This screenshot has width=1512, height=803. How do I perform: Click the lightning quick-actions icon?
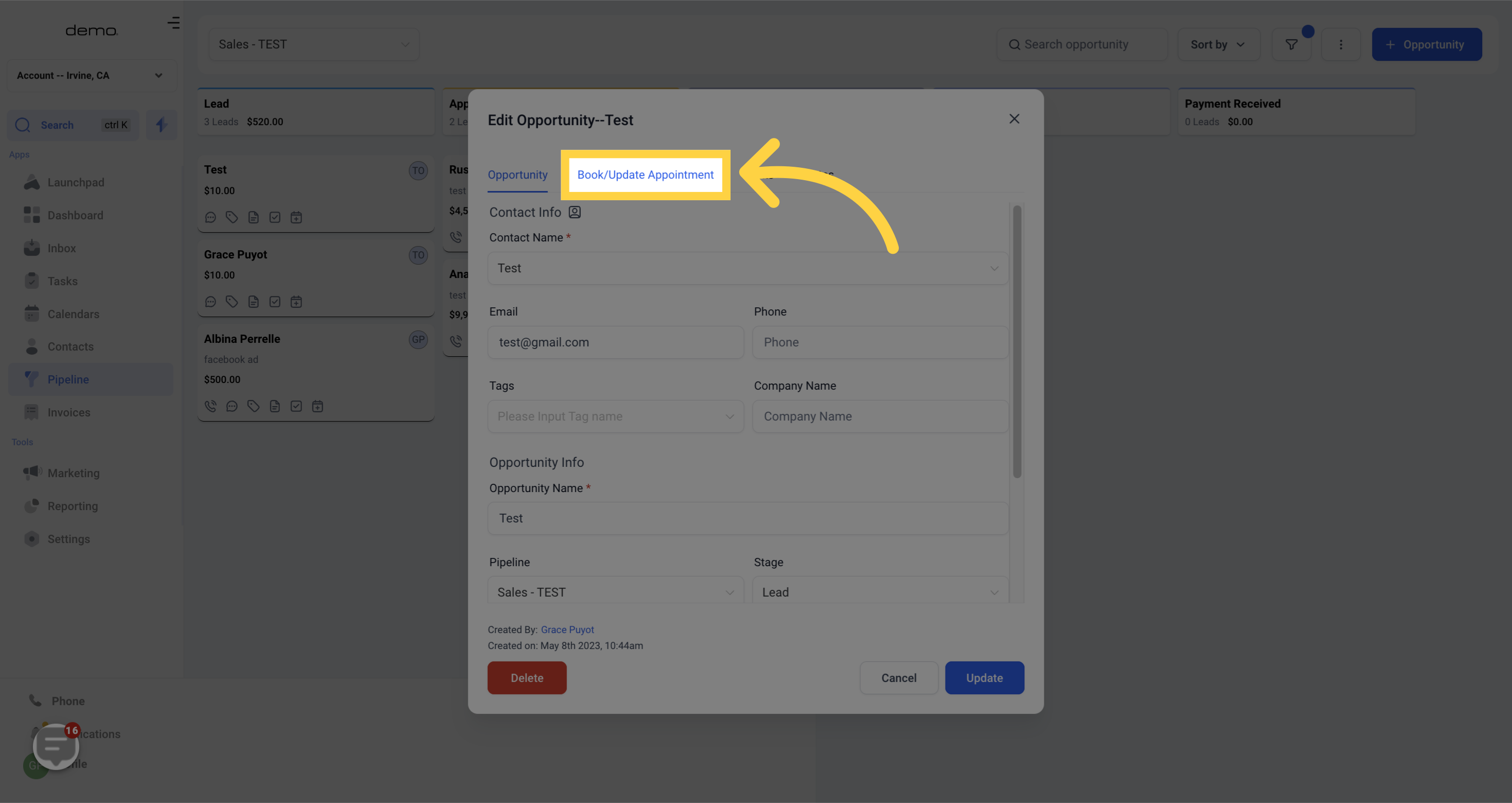(x=162, y=125)
